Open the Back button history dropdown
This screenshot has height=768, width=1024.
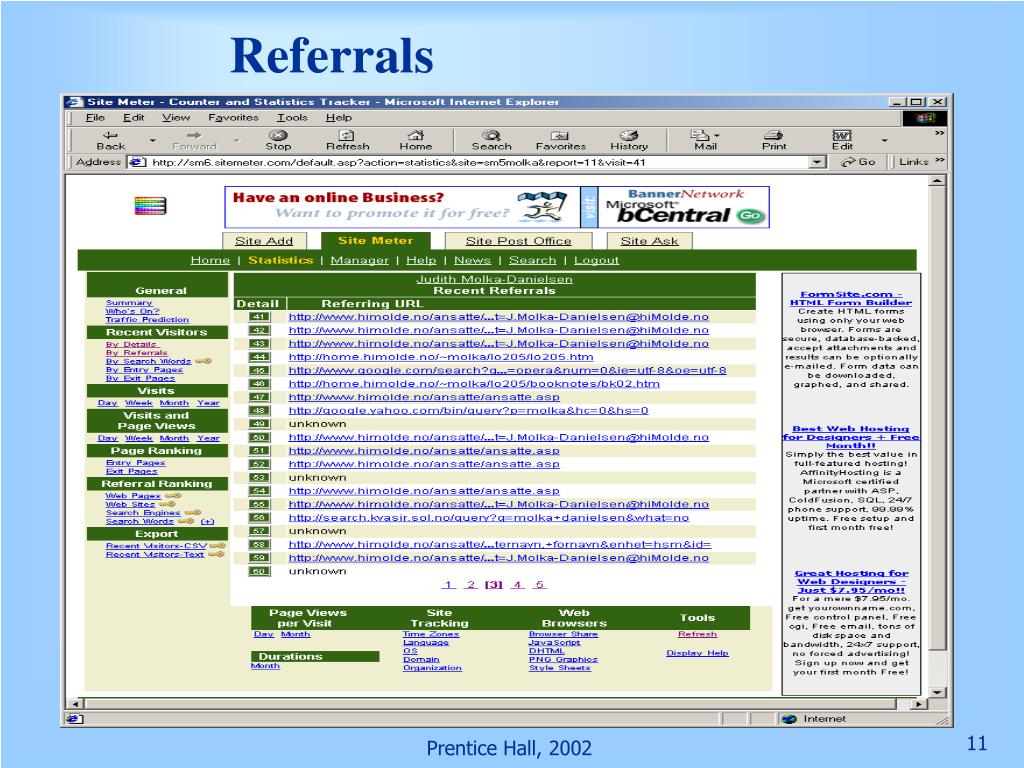point(152,140)
